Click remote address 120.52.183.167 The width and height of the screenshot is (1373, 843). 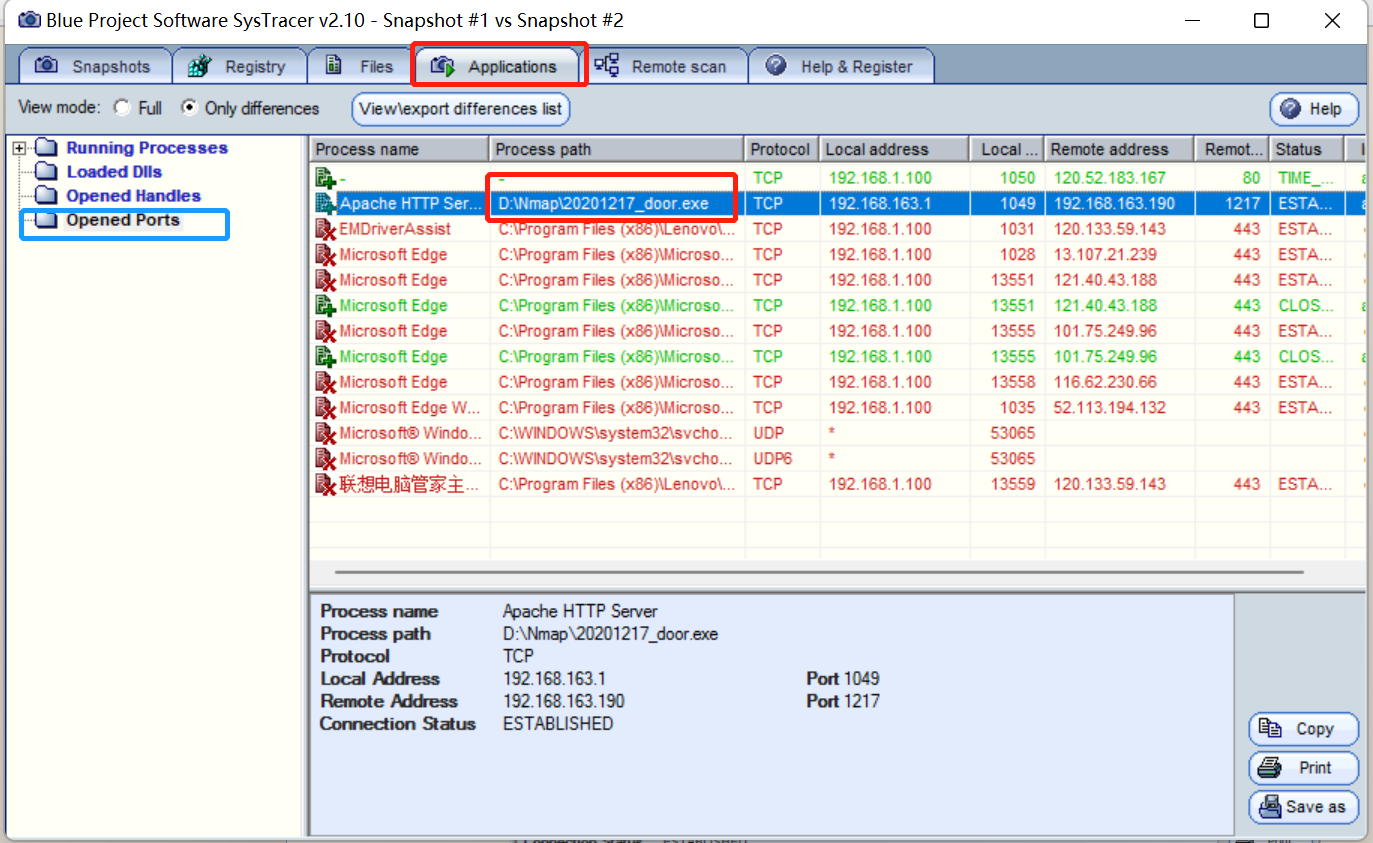point(1110,178)
